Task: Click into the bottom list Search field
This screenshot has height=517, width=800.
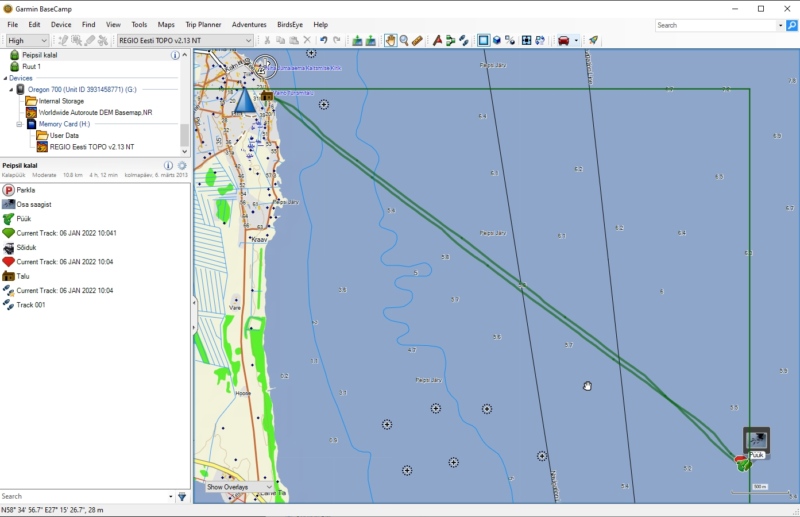Action: (84, 496)
